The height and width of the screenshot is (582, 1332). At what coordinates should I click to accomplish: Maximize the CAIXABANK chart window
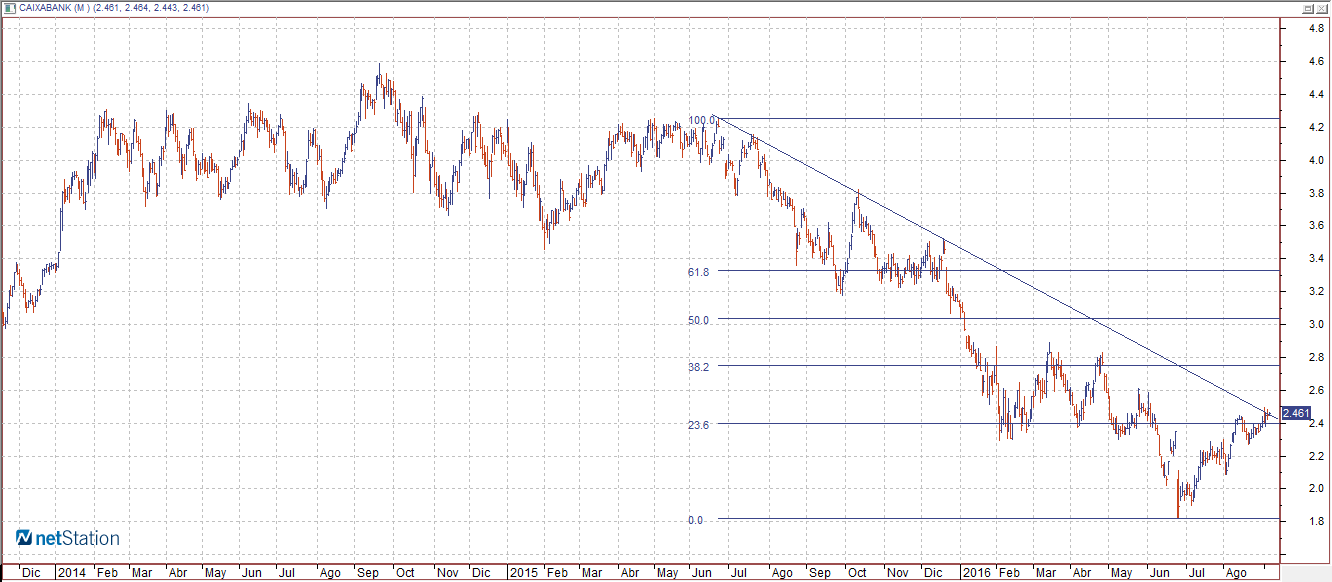[x=1308, y=8]
